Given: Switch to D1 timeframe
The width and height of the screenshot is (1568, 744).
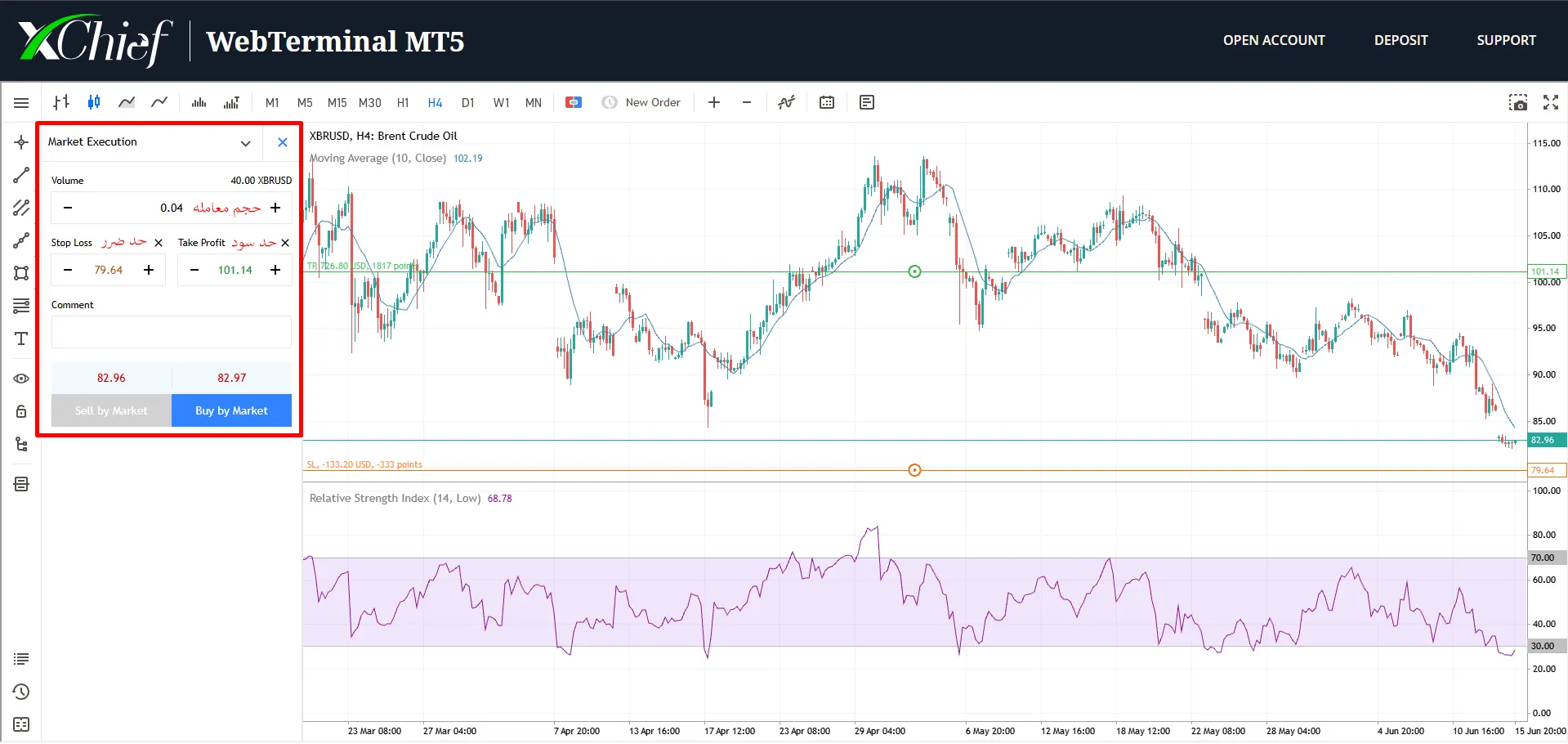Looking at the screenshot, I should tap(467, 102).
